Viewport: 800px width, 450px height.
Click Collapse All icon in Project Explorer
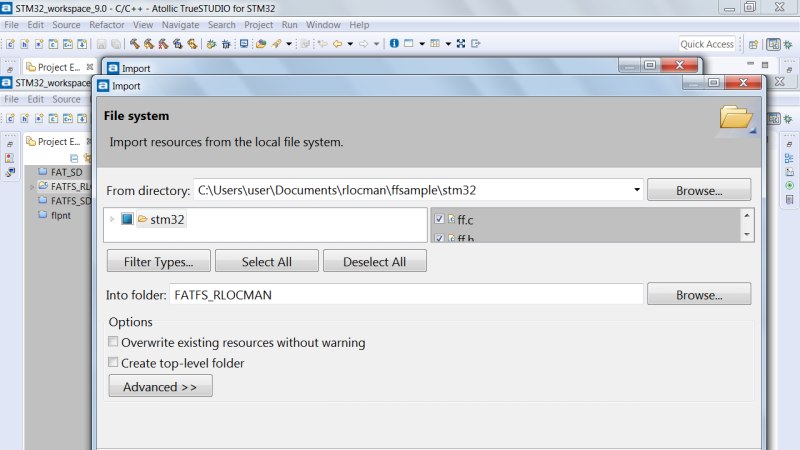coord(74,158)
